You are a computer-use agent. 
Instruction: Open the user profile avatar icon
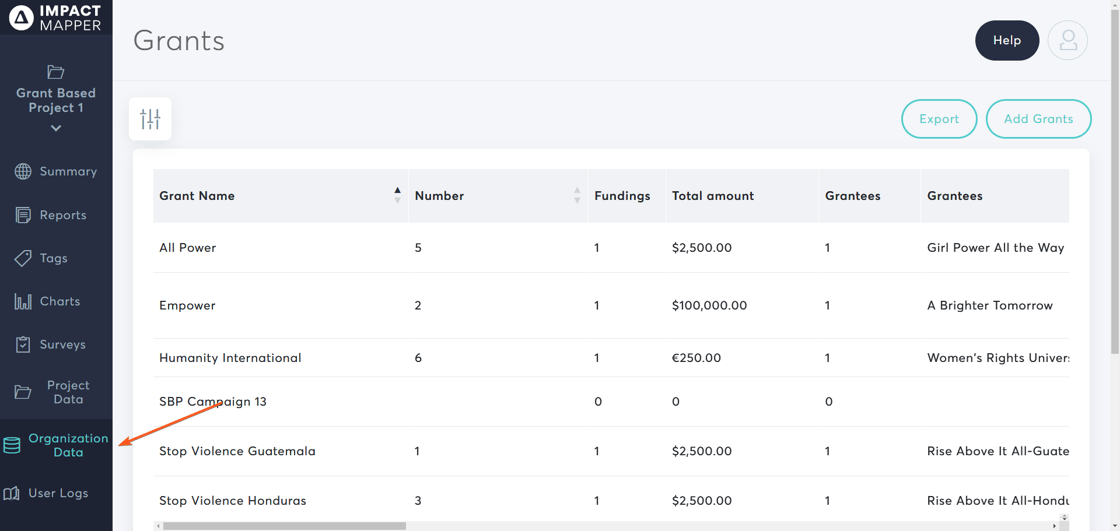point(1067,41)
